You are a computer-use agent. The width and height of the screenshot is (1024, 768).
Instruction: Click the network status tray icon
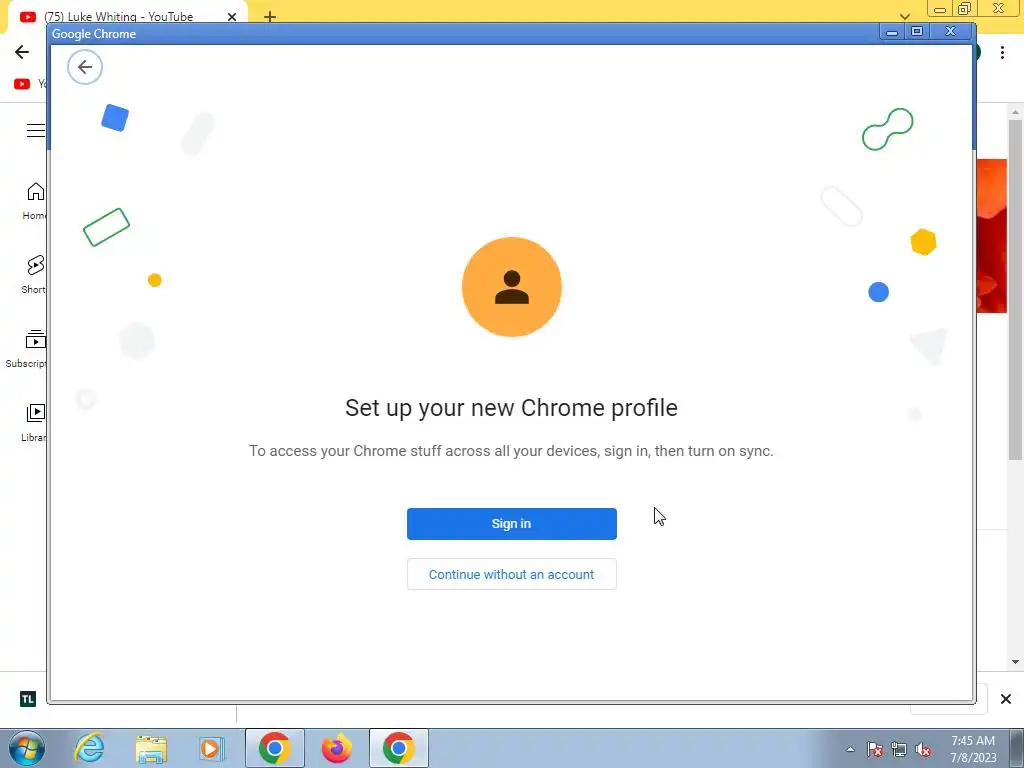[899, 749]
